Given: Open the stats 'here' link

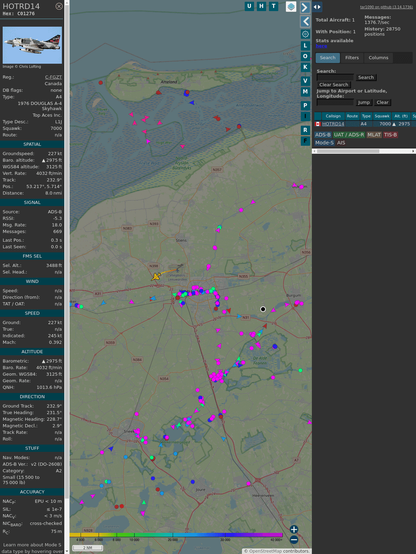Looking at the screenshot, I should [321, 46].
